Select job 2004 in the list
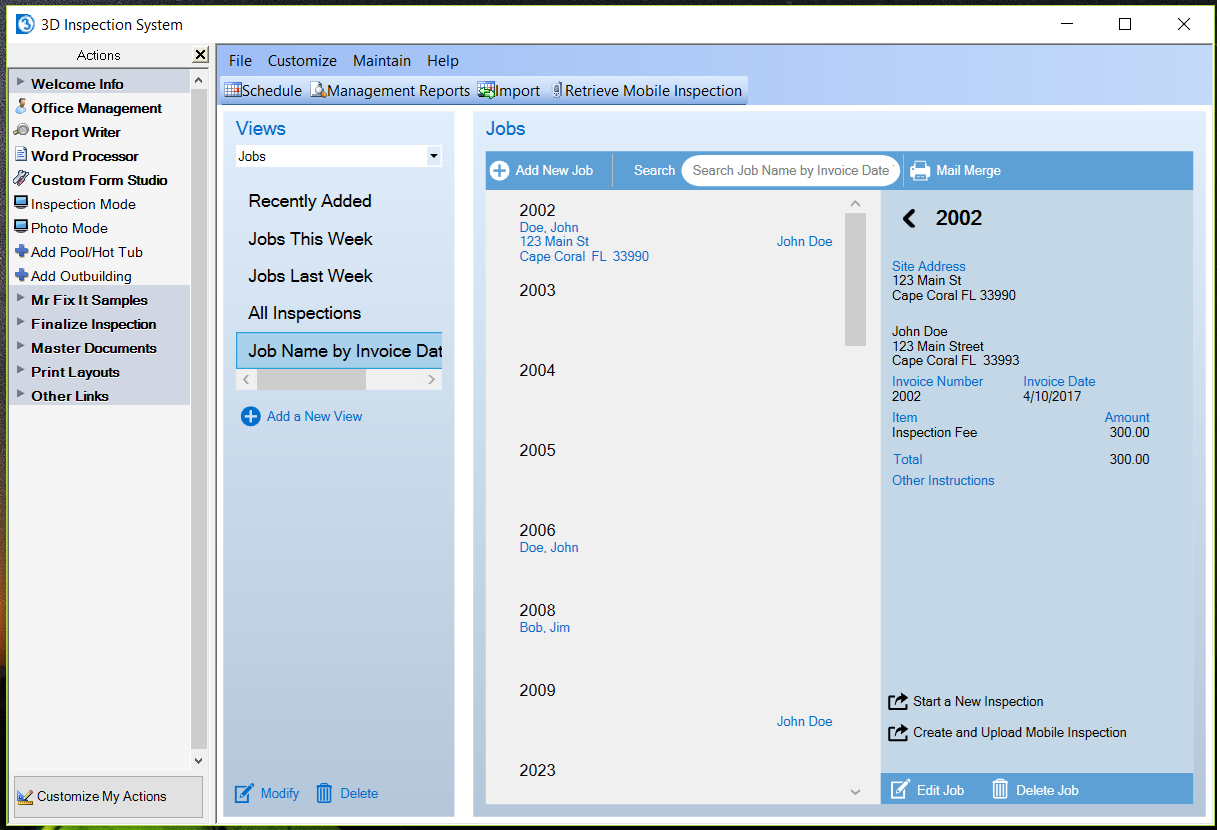 click(537, 370)
